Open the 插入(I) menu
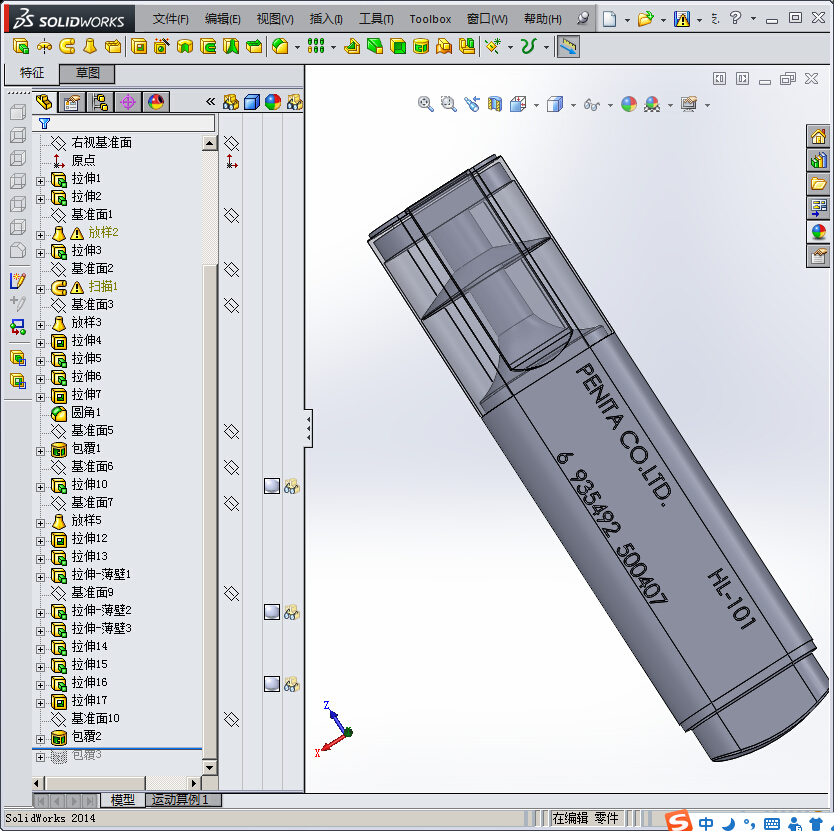 pos(326,19)
